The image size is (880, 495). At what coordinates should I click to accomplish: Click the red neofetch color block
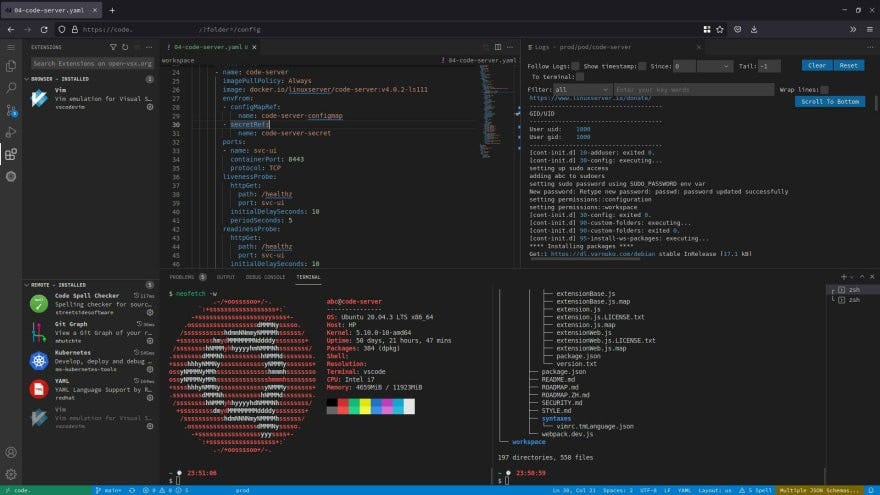click(x=343, y=406)
